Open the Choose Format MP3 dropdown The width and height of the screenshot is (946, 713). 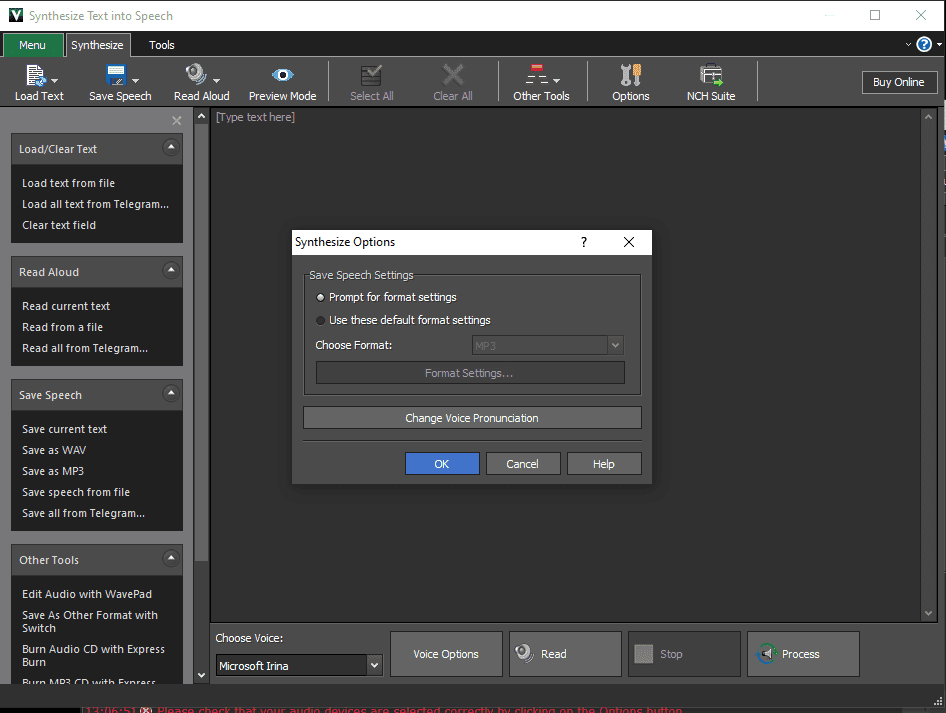click(x=548, y=346)
